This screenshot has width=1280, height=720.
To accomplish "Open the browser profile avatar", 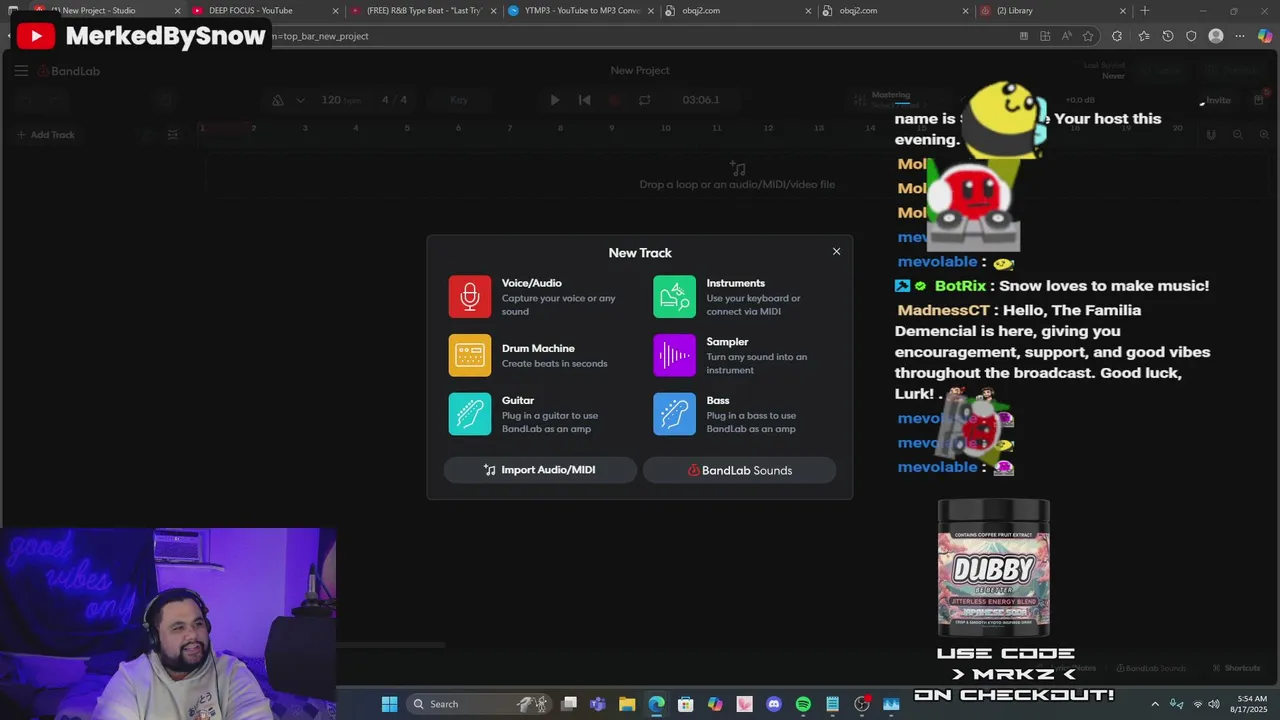I will (x=1216, y=36).
